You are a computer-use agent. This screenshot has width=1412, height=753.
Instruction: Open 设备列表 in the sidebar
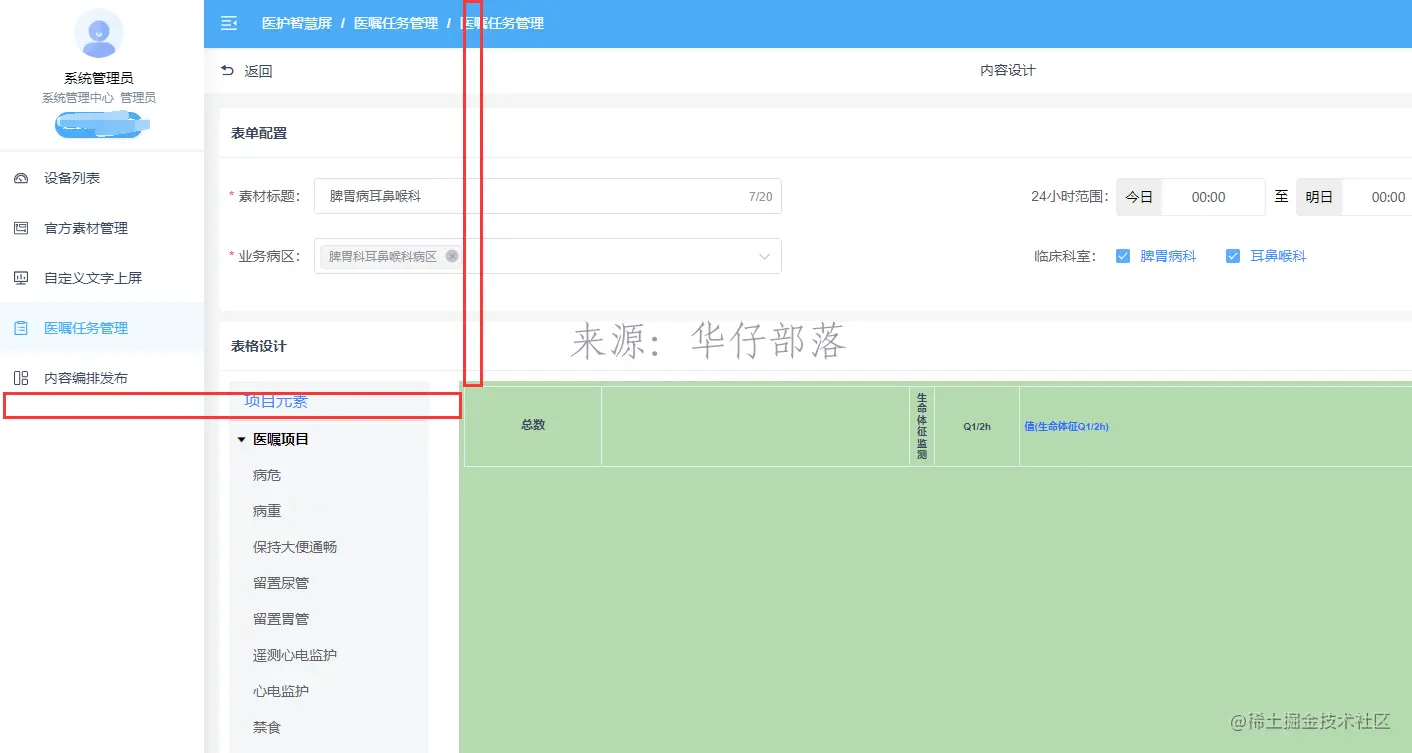(x=102, y=178)
